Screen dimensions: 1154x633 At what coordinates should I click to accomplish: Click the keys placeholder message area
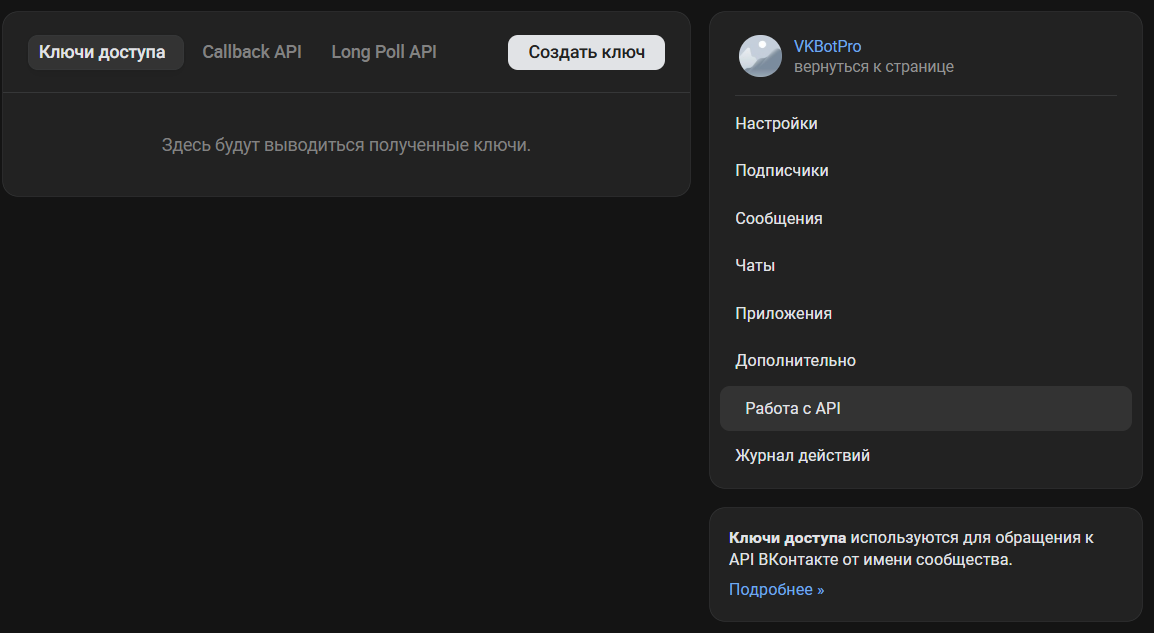(346, 145)
